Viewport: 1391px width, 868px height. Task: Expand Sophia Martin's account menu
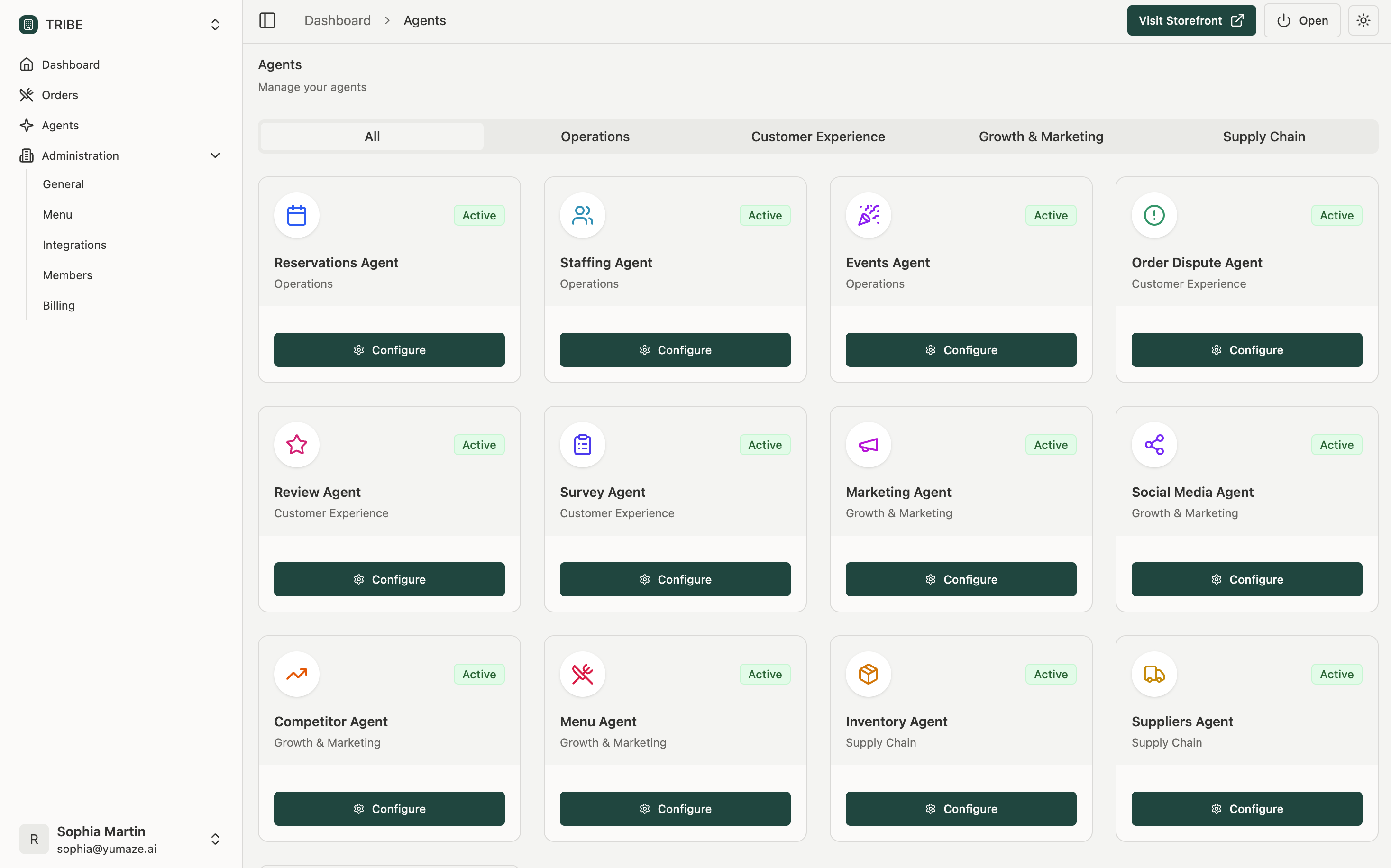215,839
